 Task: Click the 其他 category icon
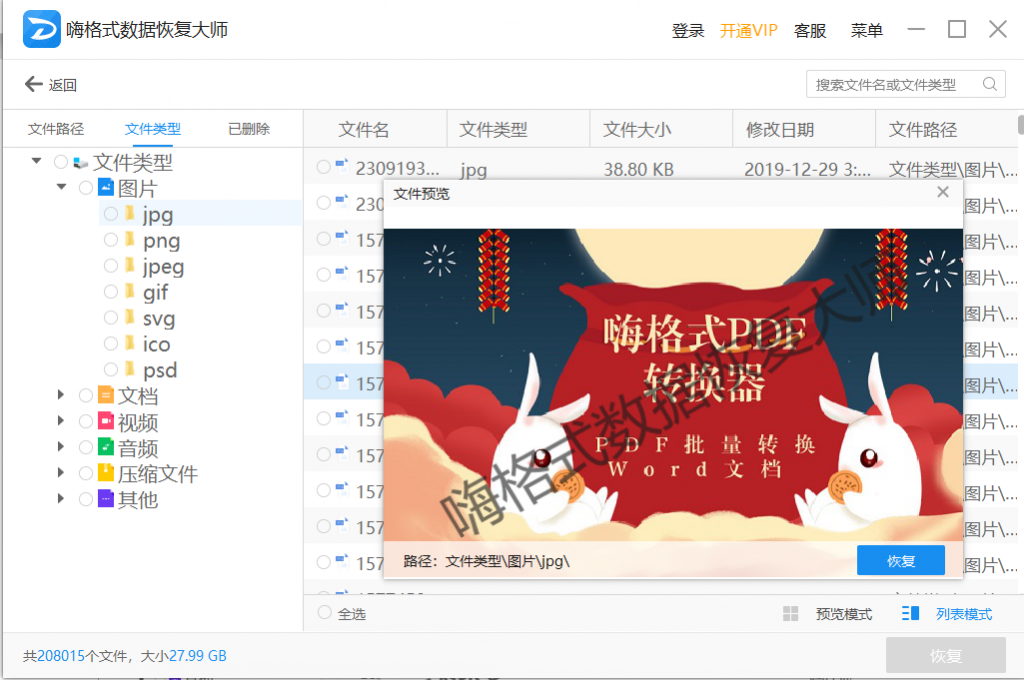coord(105,498)
